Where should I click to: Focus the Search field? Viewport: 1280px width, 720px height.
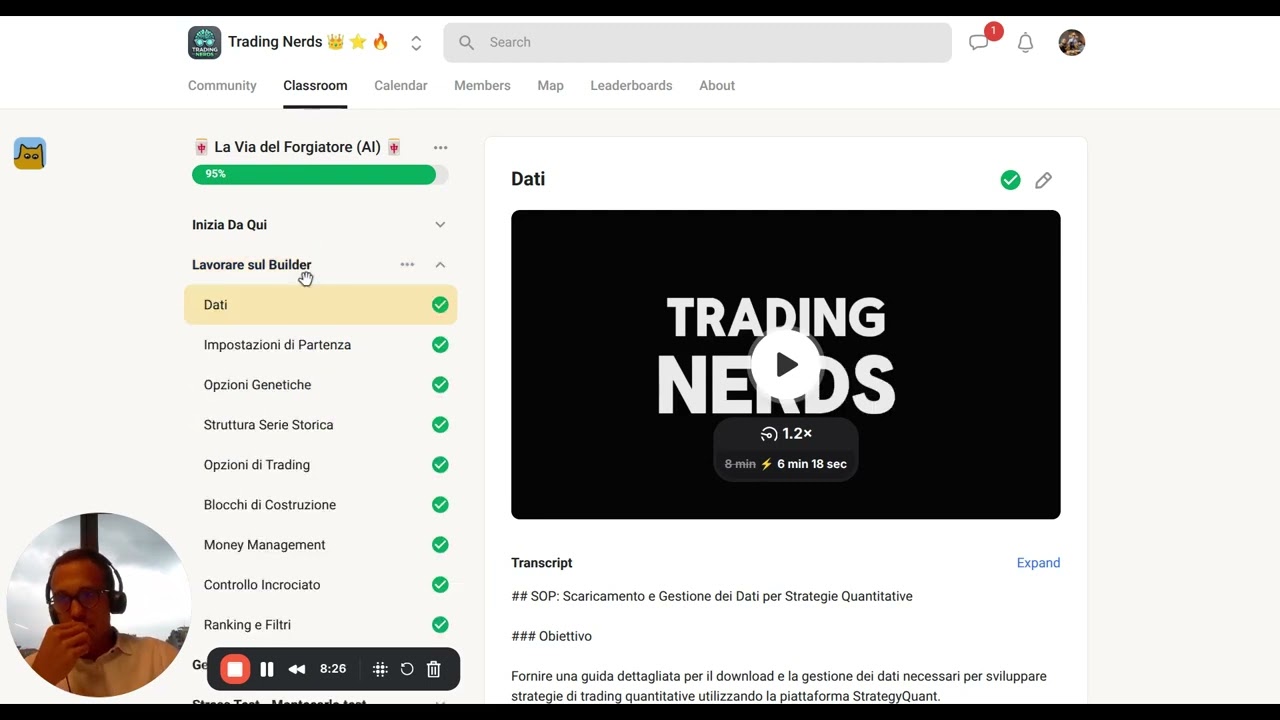click(697, 42)
